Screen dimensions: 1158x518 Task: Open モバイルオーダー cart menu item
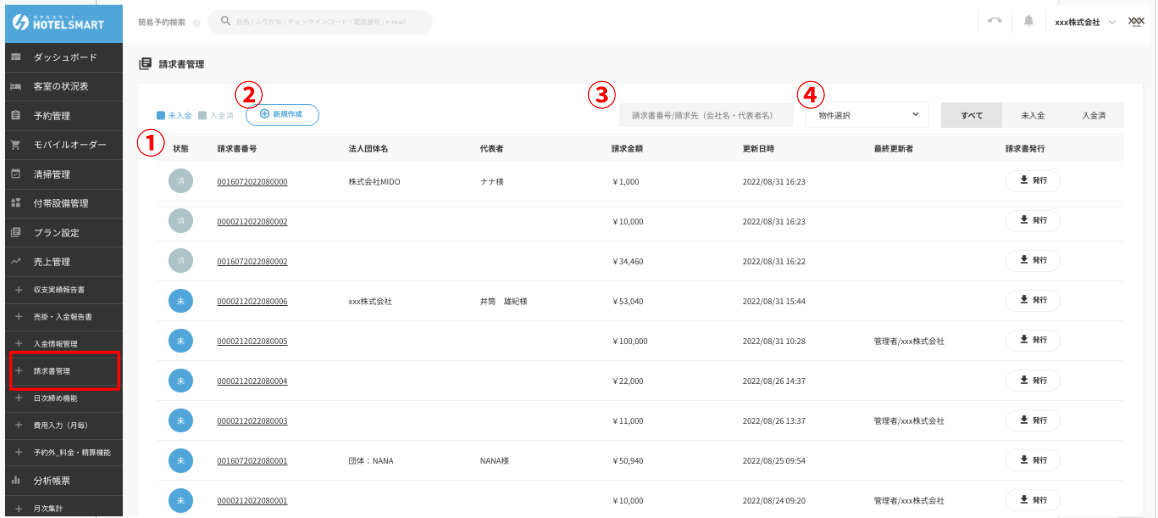tap(69, 145)
